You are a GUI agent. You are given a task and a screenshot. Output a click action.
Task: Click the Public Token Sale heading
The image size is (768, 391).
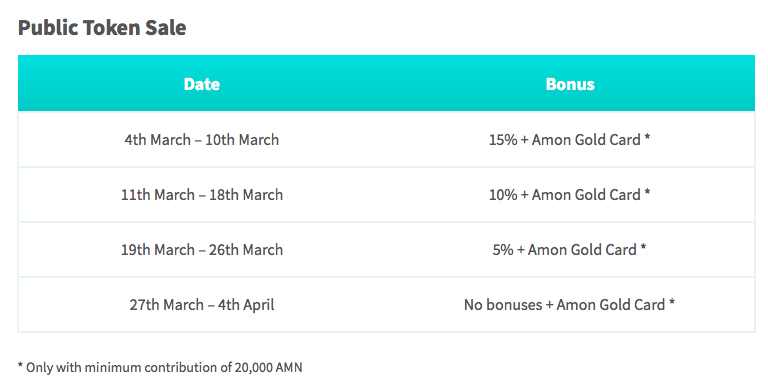102,28
